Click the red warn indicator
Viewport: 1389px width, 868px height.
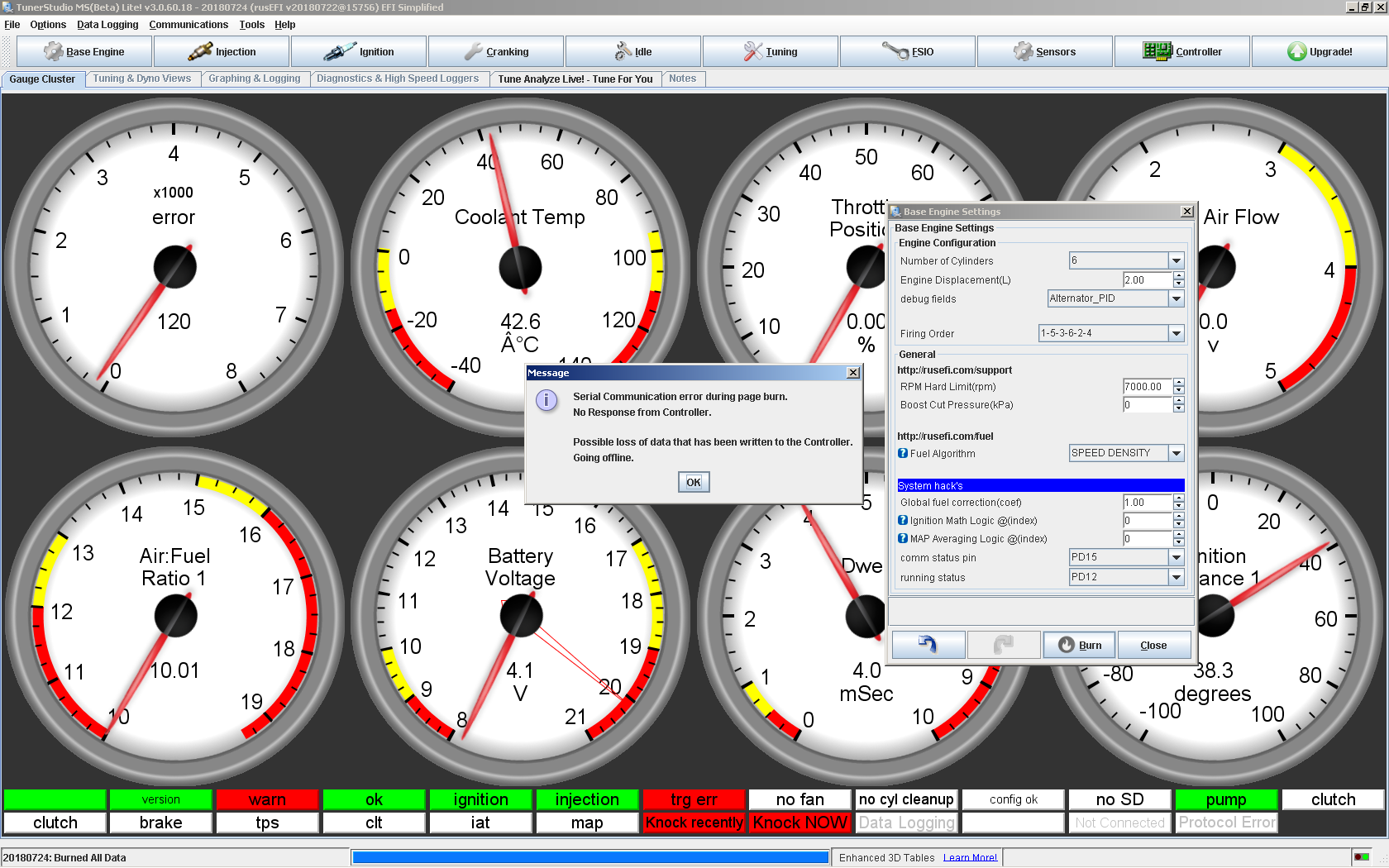click(x=267, y=799)
